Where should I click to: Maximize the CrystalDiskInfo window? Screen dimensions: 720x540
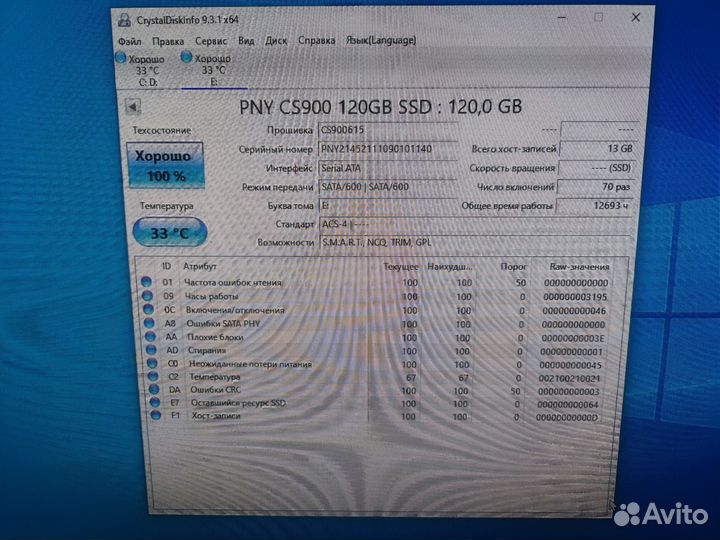(x=598, y=17)
